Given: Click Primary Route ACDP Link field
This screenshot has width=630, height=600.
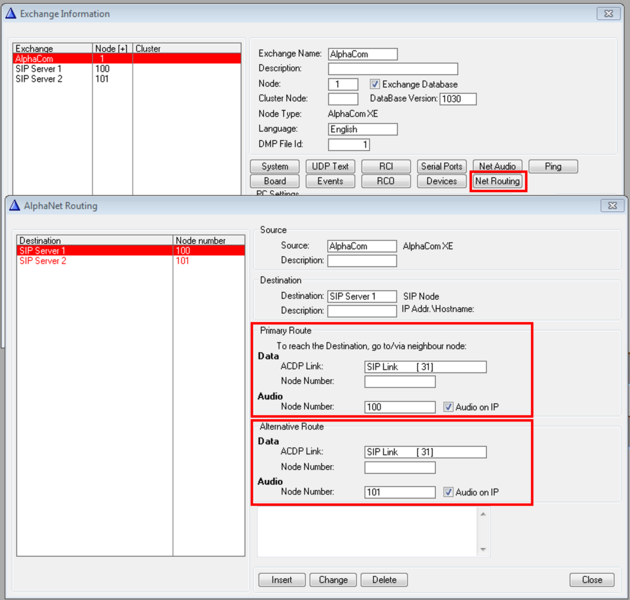Looking at the screenshot, I should [x=425, y=367].
